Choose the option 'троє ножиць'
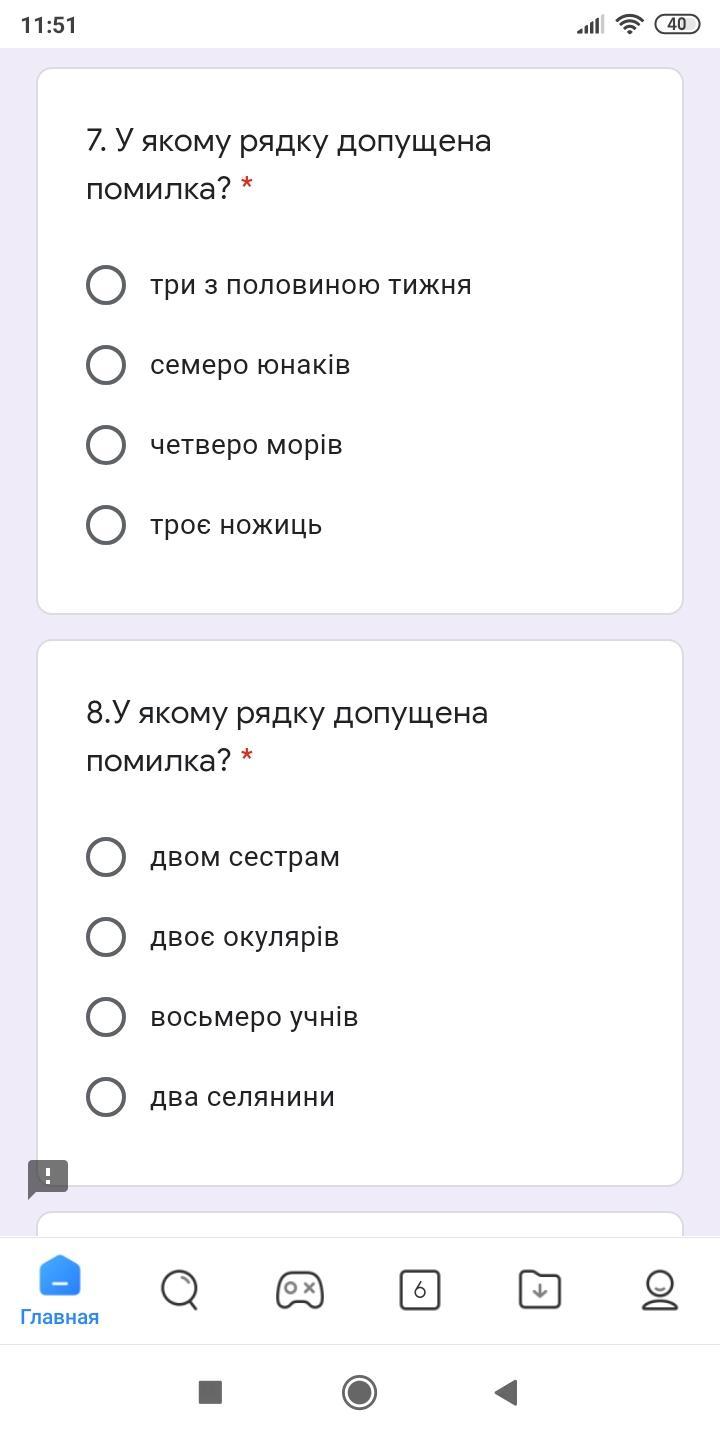Viewport: 720px width, 1440px height. click(x=106, y=525)
